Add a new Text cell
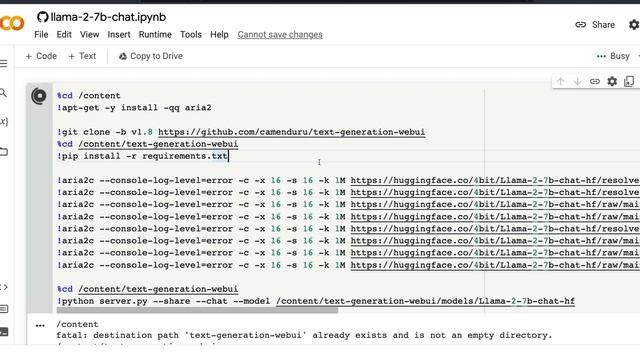The width and height of the screenshot is (640, 360). [82, 56]
